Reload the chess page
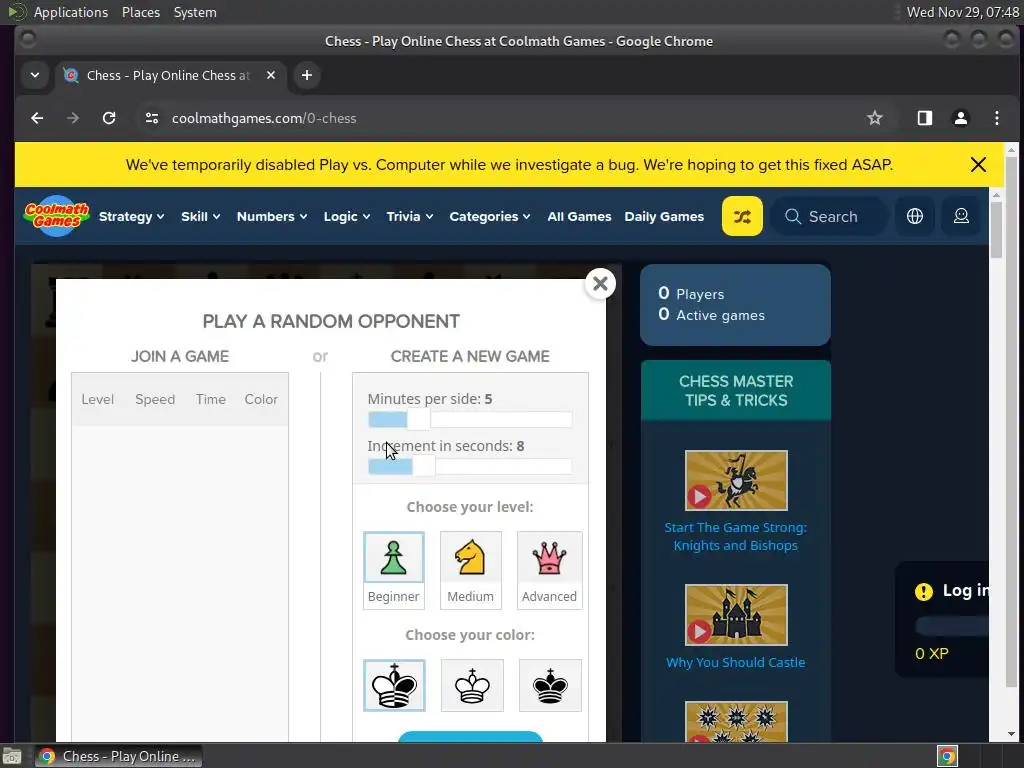Image resolution: width=1024 pixels, height=768 pixels. pyautogui.click(x=109, y=118)
